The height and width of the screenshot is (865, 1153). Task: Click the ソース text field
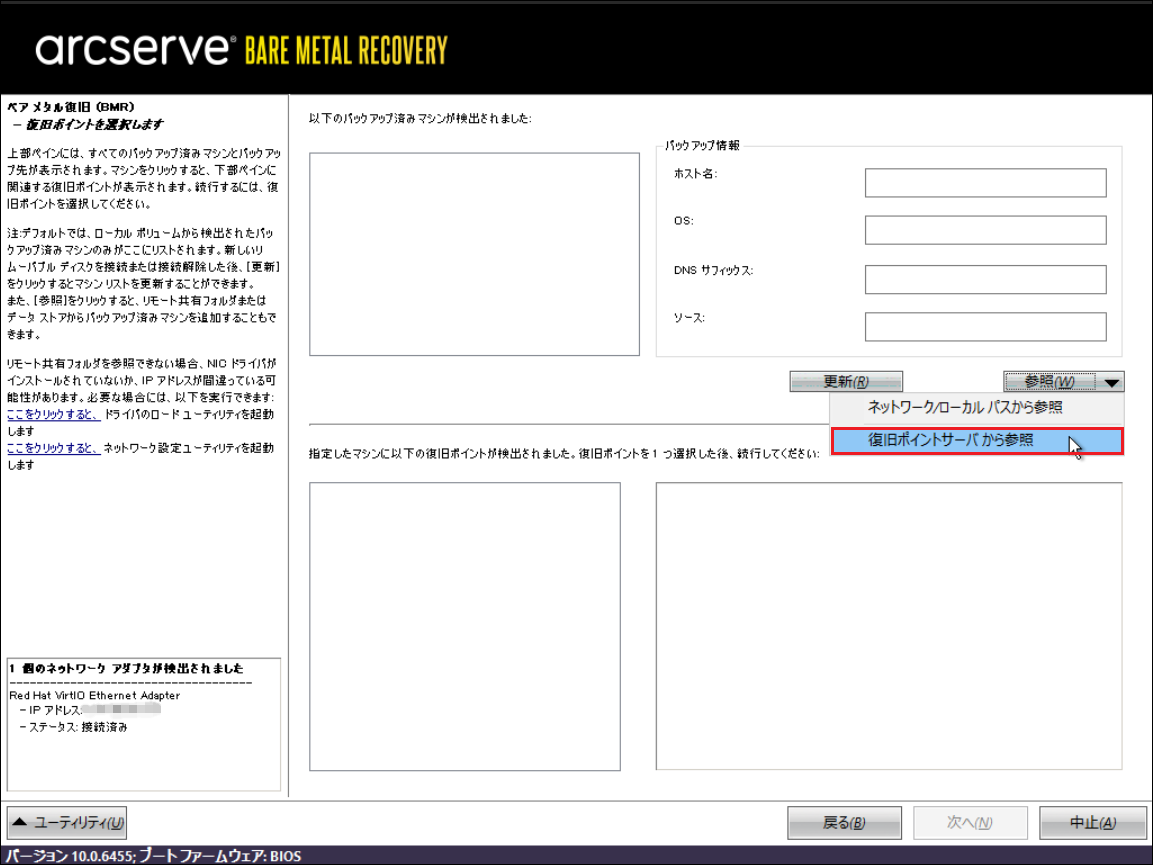pos(984,327)
